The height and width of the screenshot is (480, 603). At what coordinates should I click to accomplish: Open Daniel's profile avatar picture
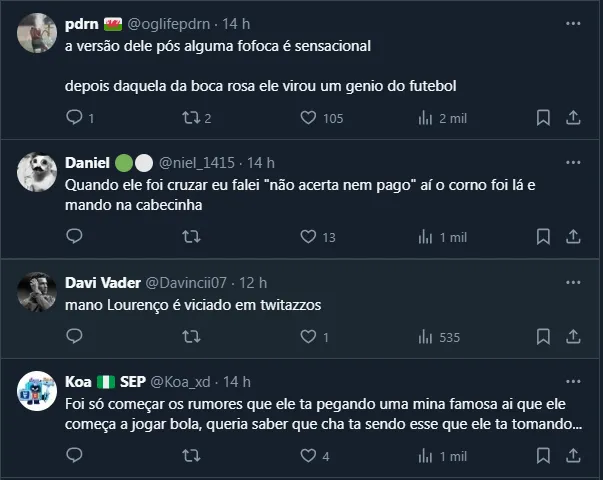point(37,172)
